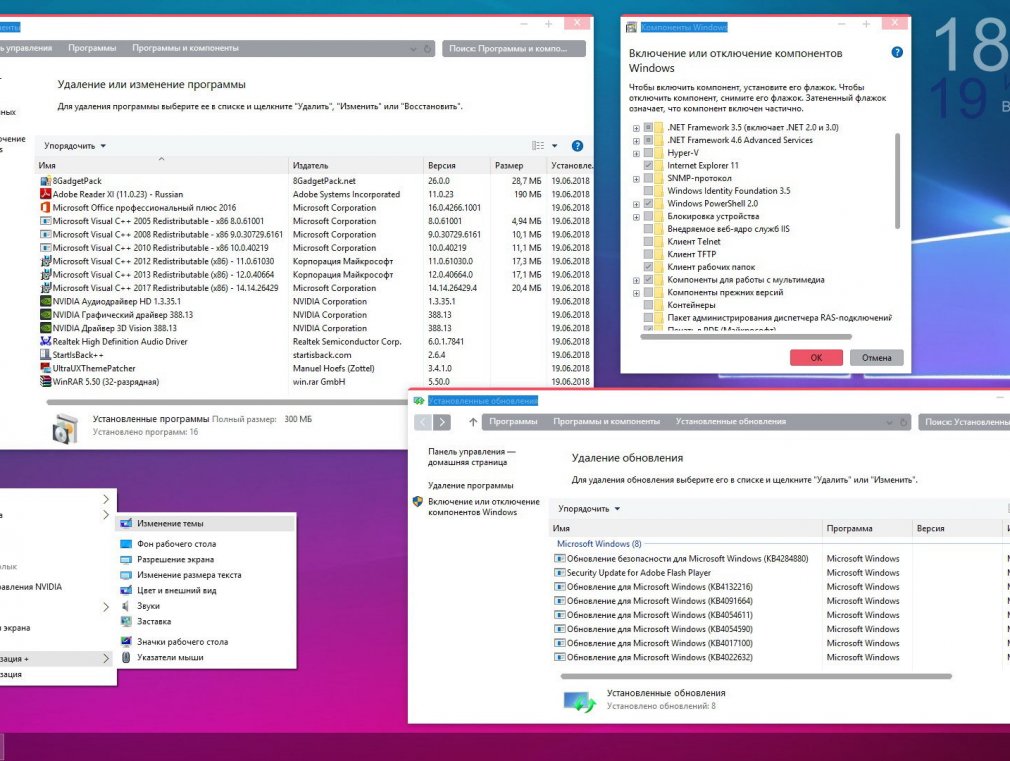The image size is (1010, 761).
Task: Open Панель управления домашняя страница link
Action: (472, 457)
